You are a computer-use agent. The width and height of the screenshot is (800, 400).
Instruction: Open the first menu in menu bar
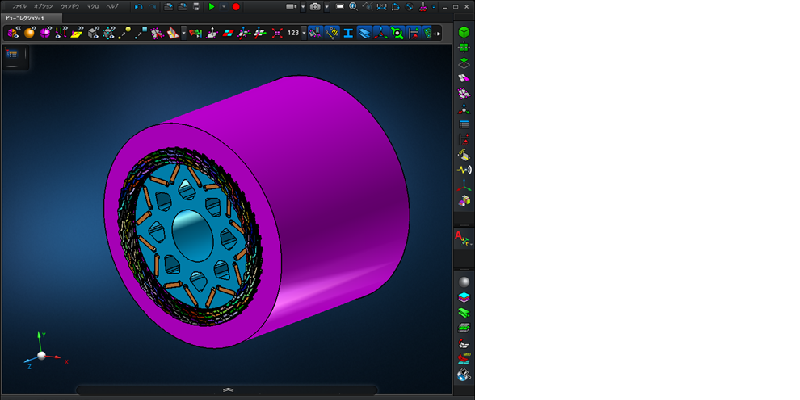21,6
